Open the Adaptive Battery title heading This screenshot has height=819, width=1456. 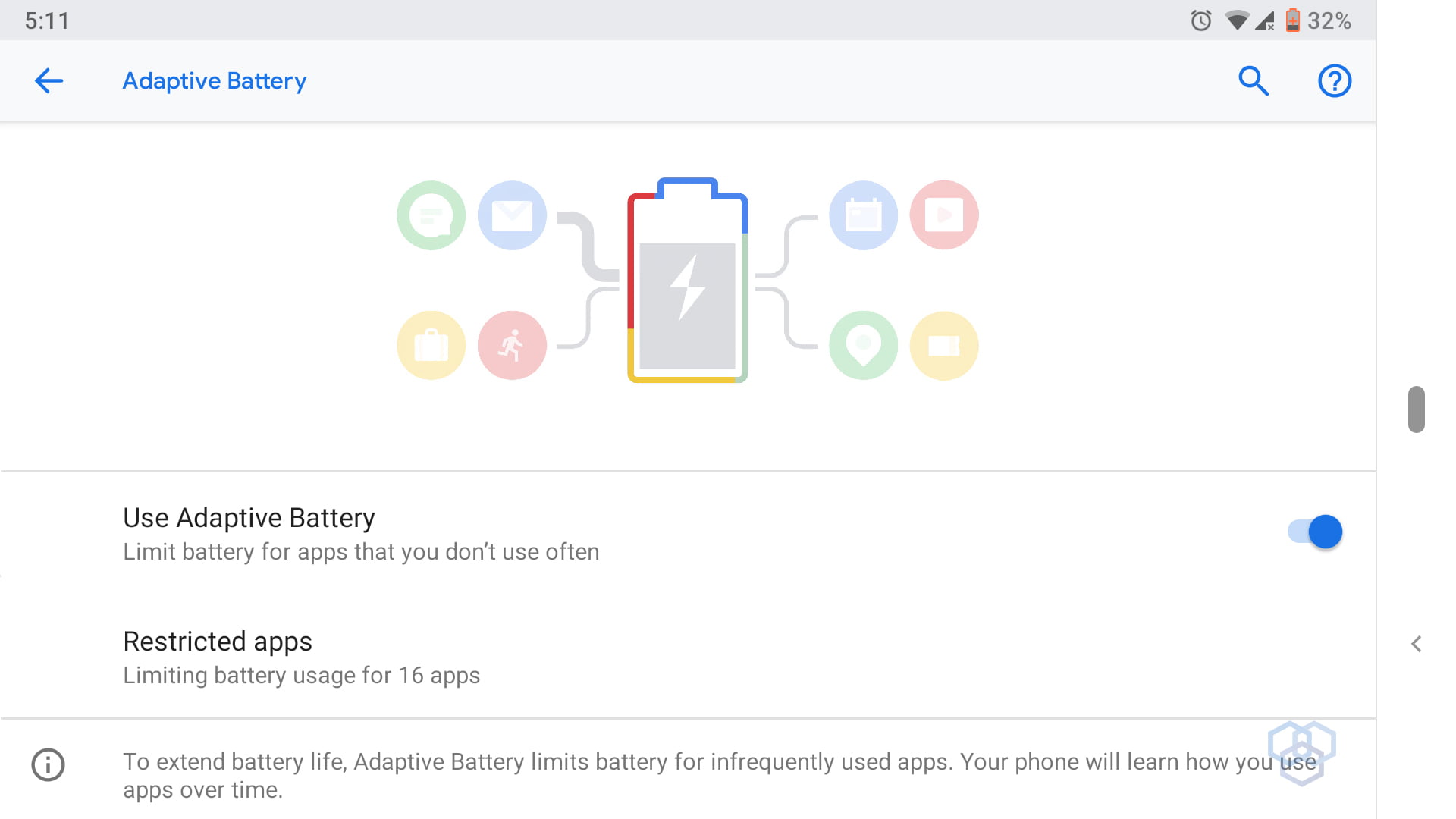214,80
